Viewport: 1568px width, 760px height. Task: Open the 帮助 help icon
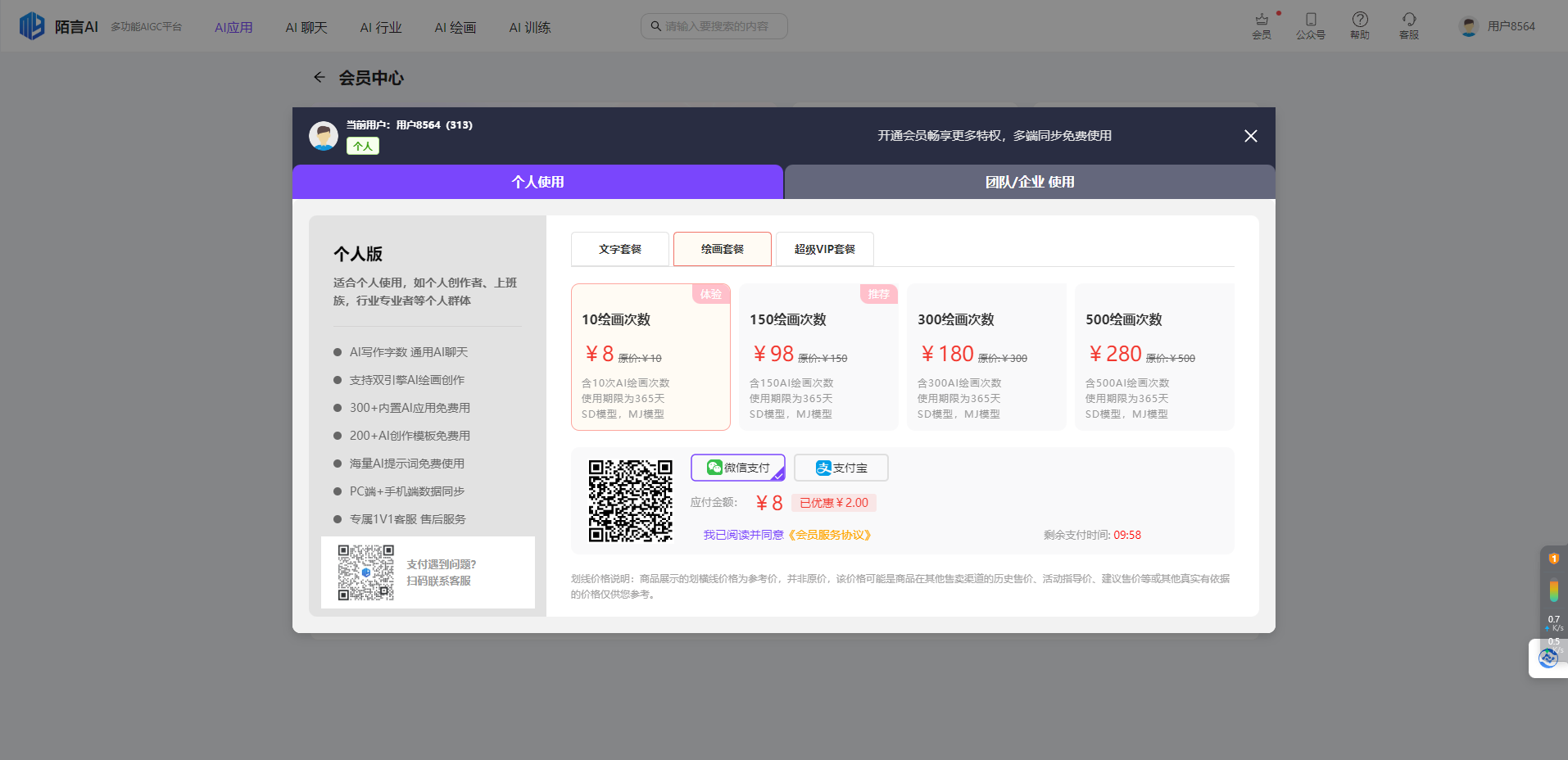point(1360,25)
